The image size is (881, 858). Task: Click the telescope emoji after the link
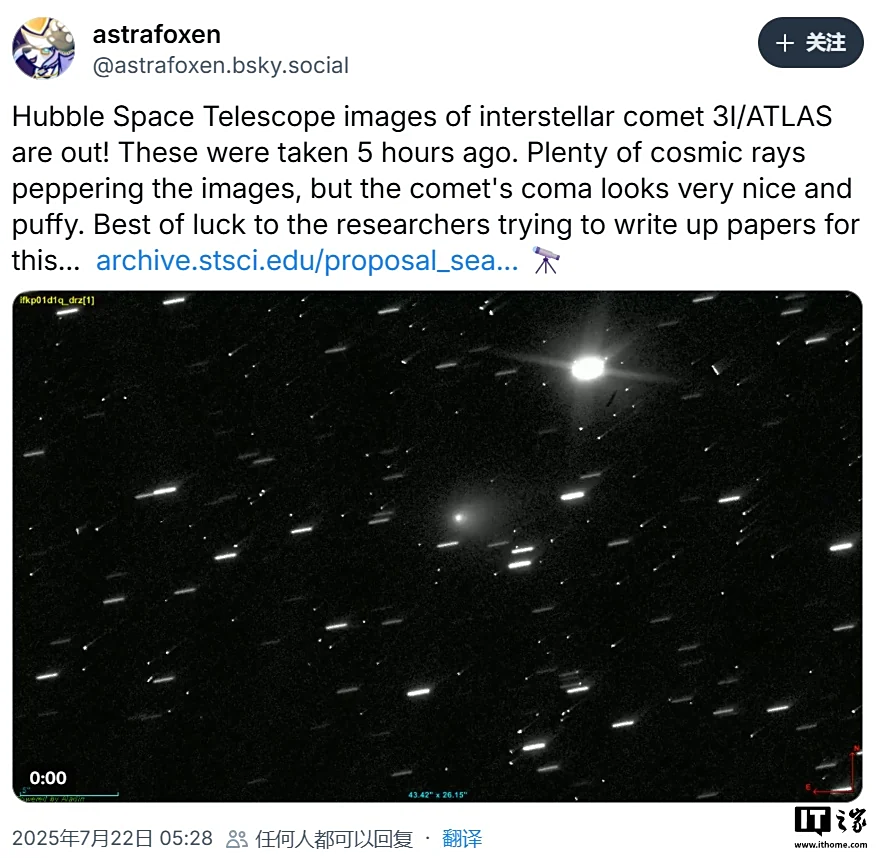pos(546,260)
